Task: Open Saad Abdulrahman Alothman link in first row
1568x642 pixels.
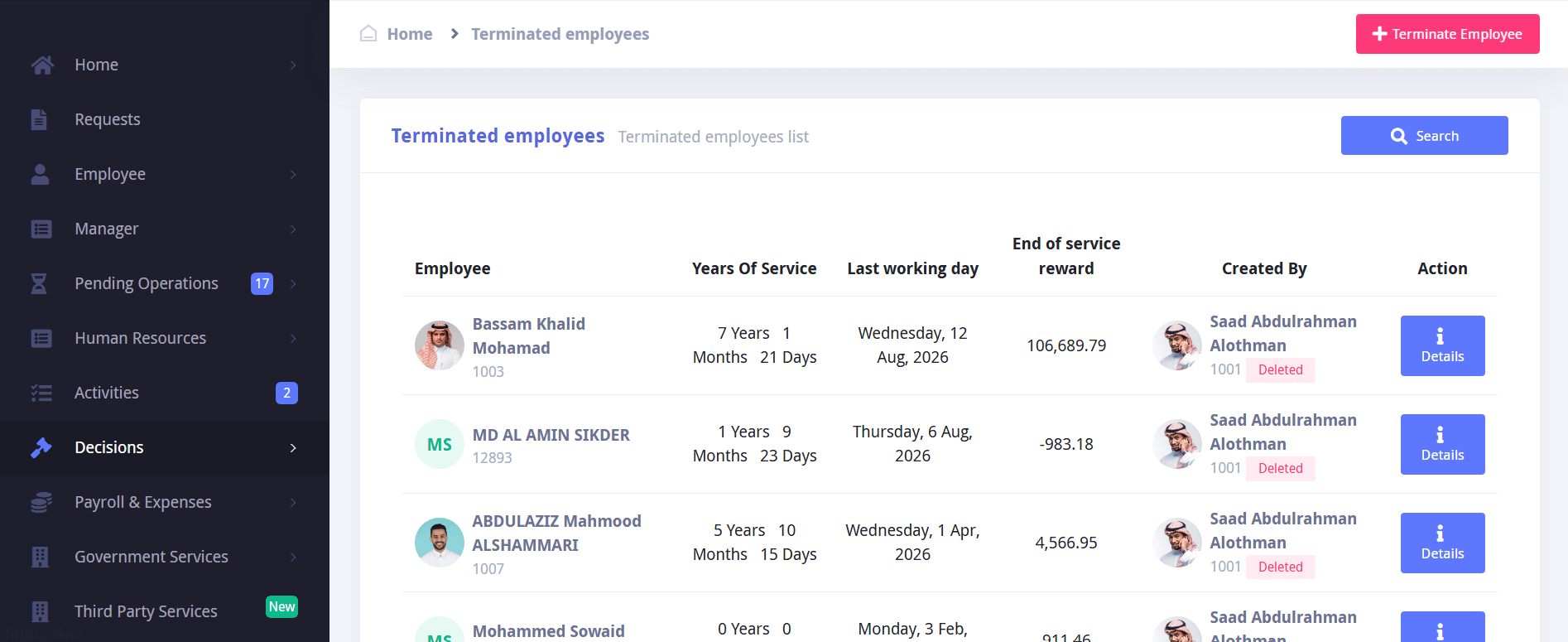Action: tap(1283, 333)
